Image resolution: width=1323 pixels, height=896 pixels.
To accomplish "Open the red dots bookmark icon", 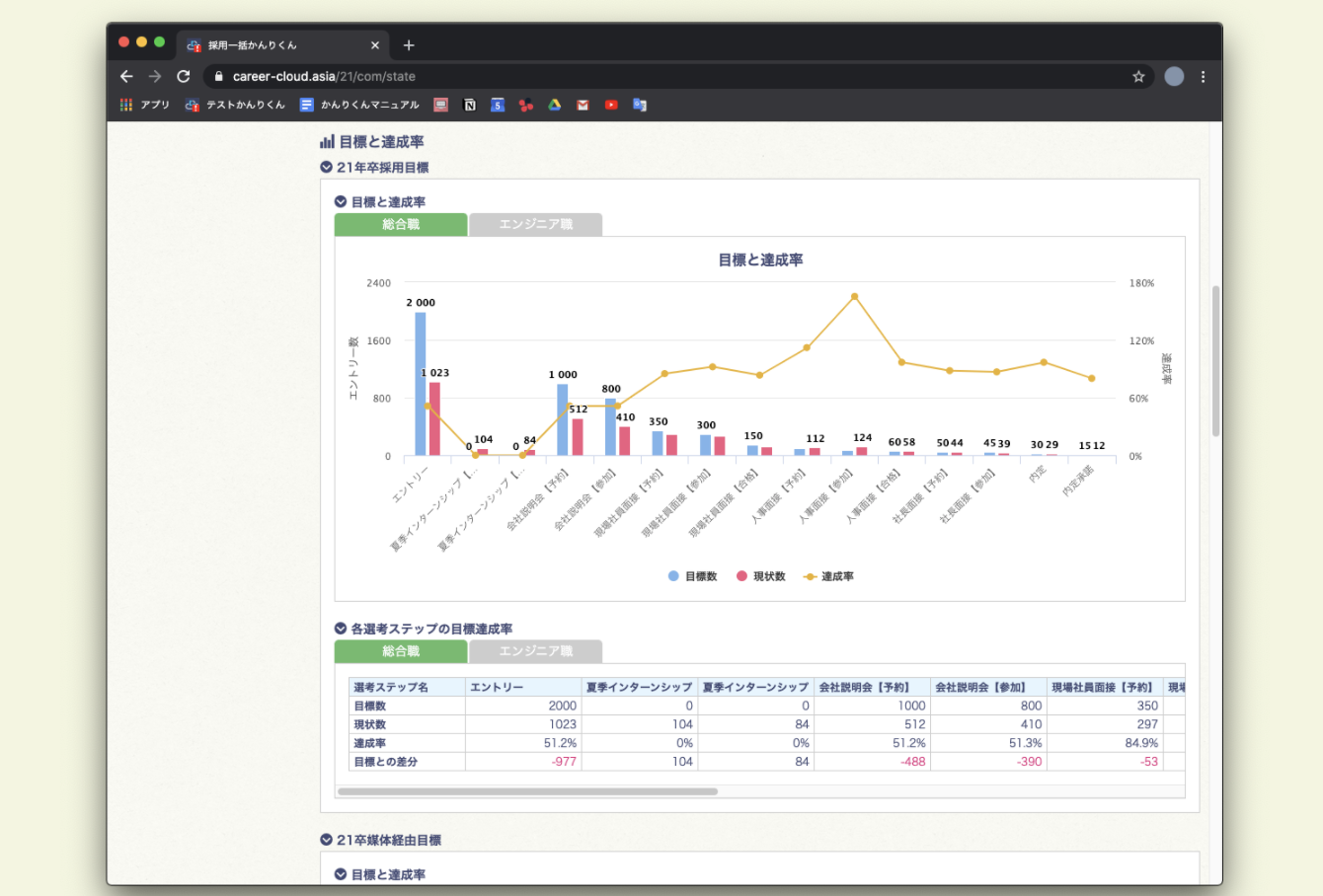I will [526, 105].
